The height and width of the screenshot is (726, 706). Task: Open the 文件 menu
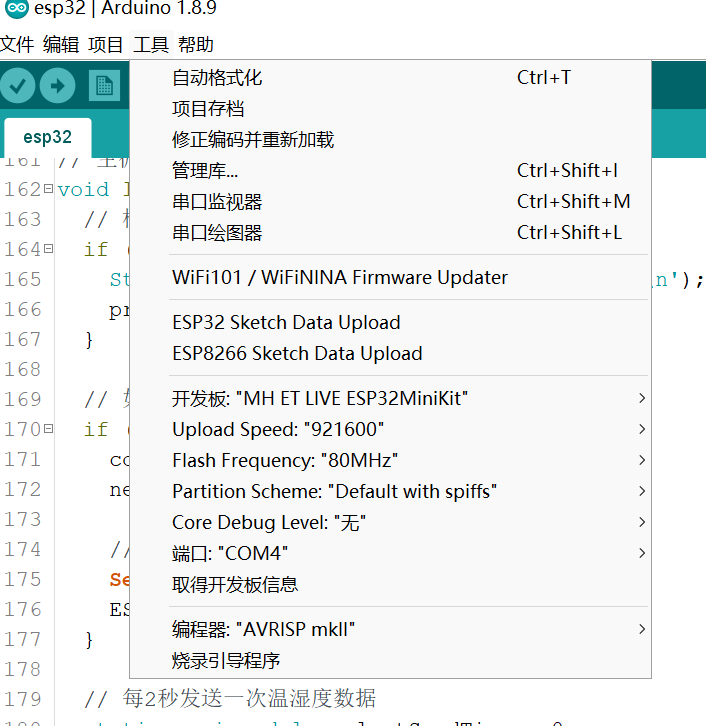pos(17,45)
